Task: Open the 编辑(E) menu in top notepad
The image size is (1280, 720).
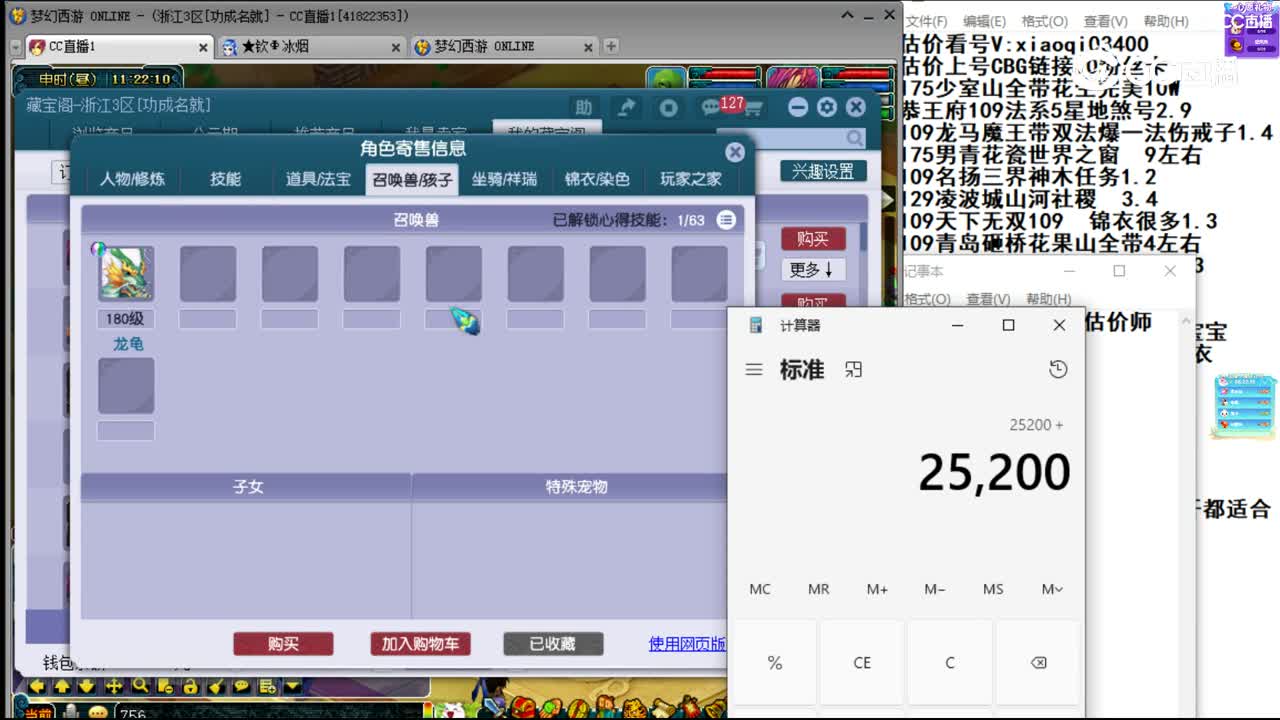Action: pos(984,21)
